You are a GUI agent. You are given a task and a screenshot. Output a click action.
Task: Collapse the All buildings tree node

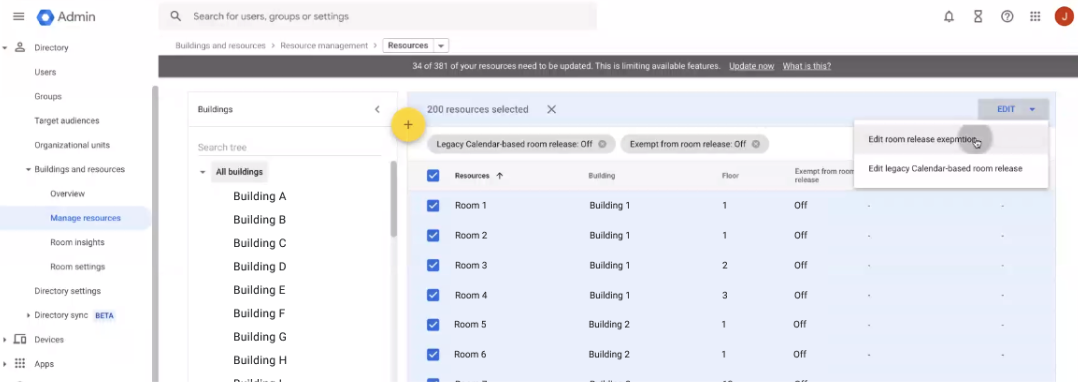[x=202, y=172]
